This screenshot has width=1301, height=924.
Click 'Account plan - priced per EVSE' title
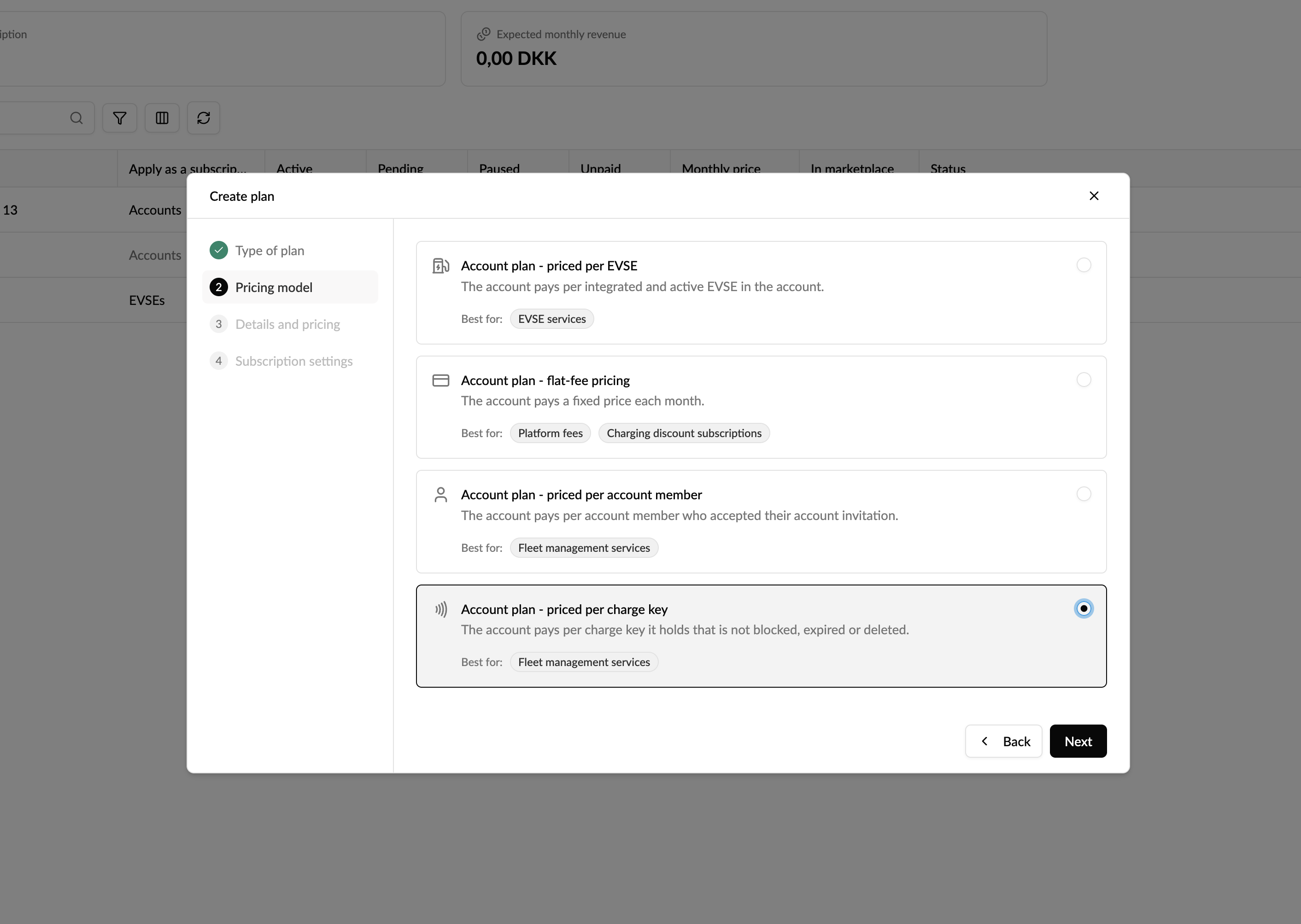pyautogui.click(x=549, y=266)
